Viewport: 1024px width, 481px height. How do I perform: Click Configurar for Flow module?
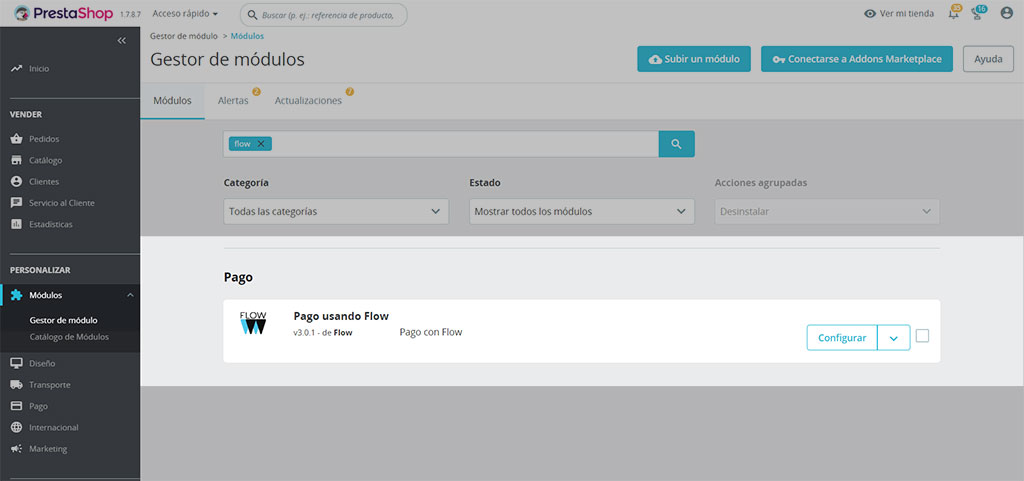[x=842, y=338]
